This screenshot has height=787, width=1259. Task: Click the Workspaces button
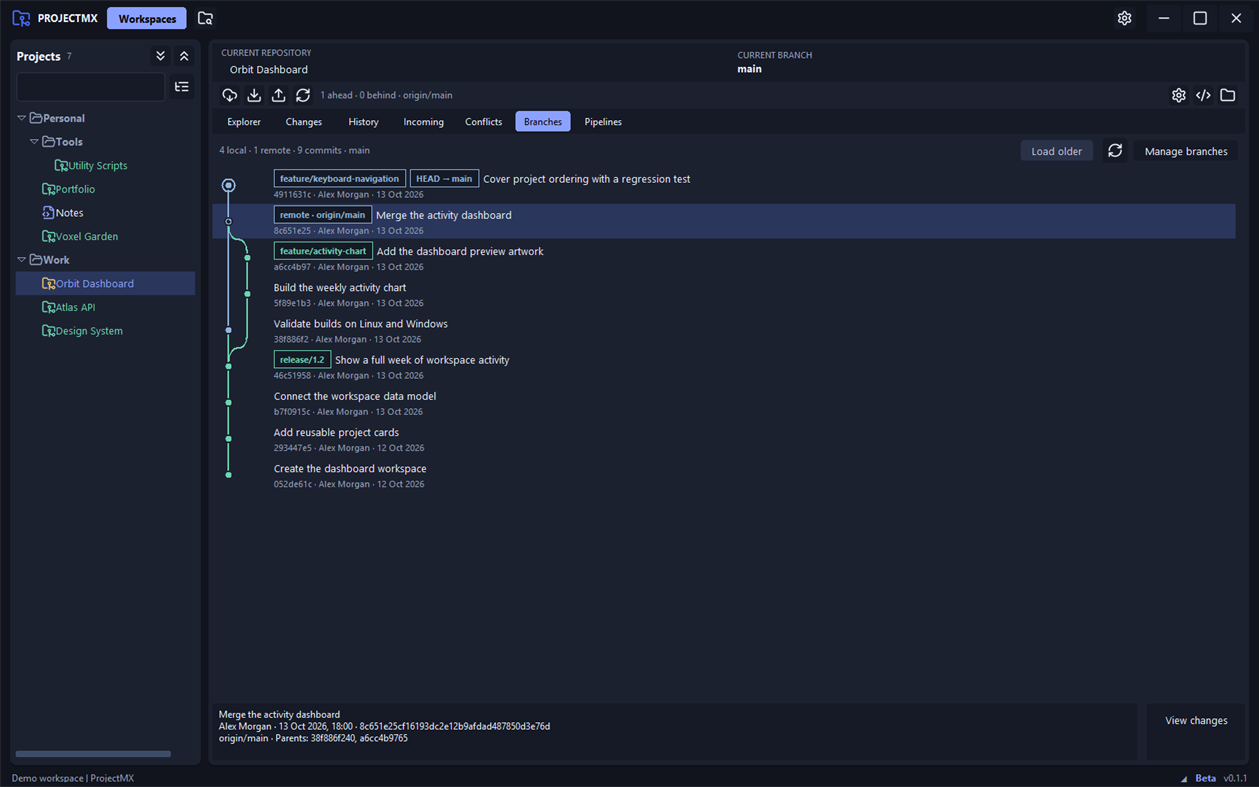147,18
